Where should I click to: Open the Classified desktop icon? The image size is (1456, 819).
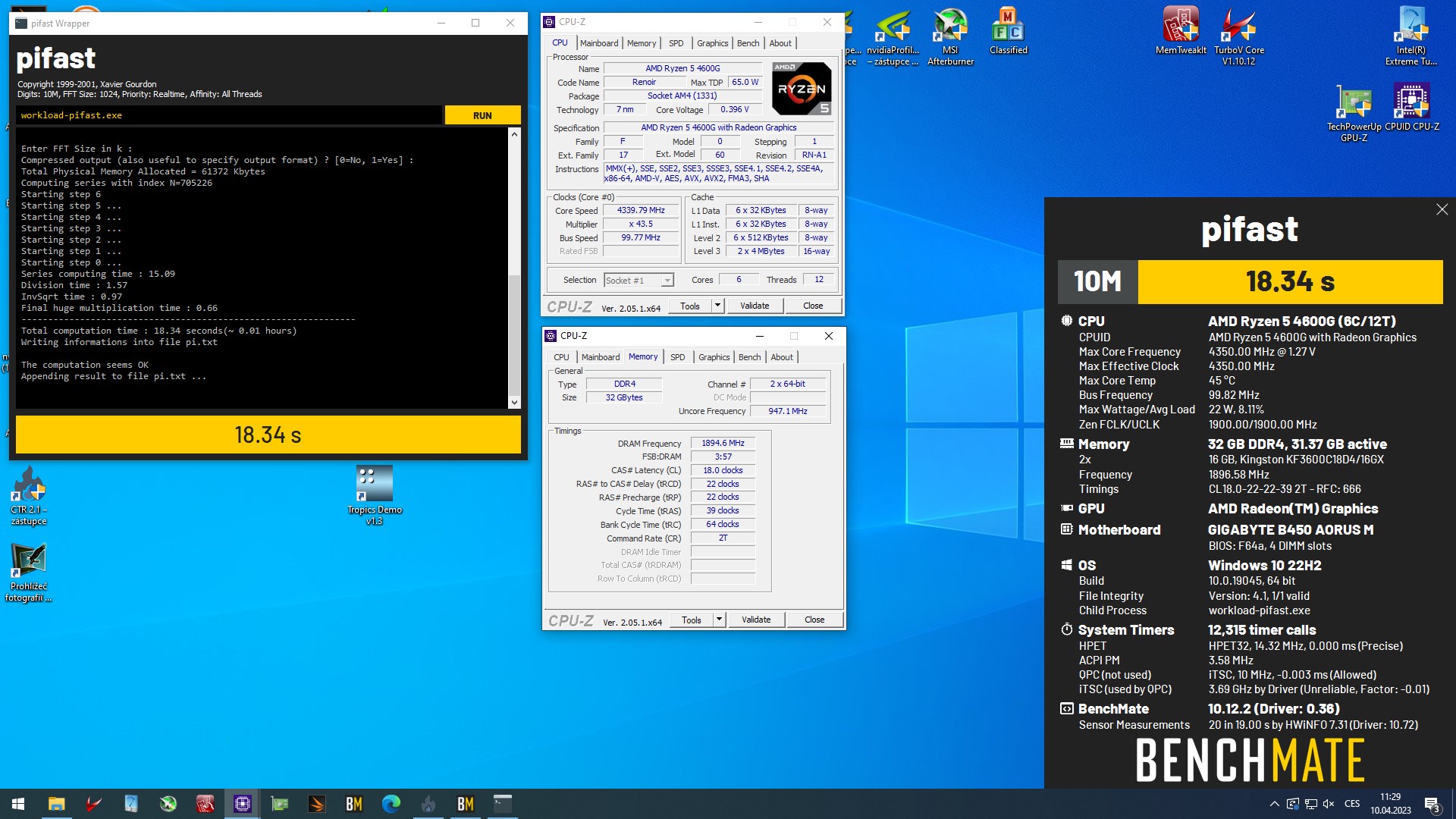click(x=1008, y=31)
